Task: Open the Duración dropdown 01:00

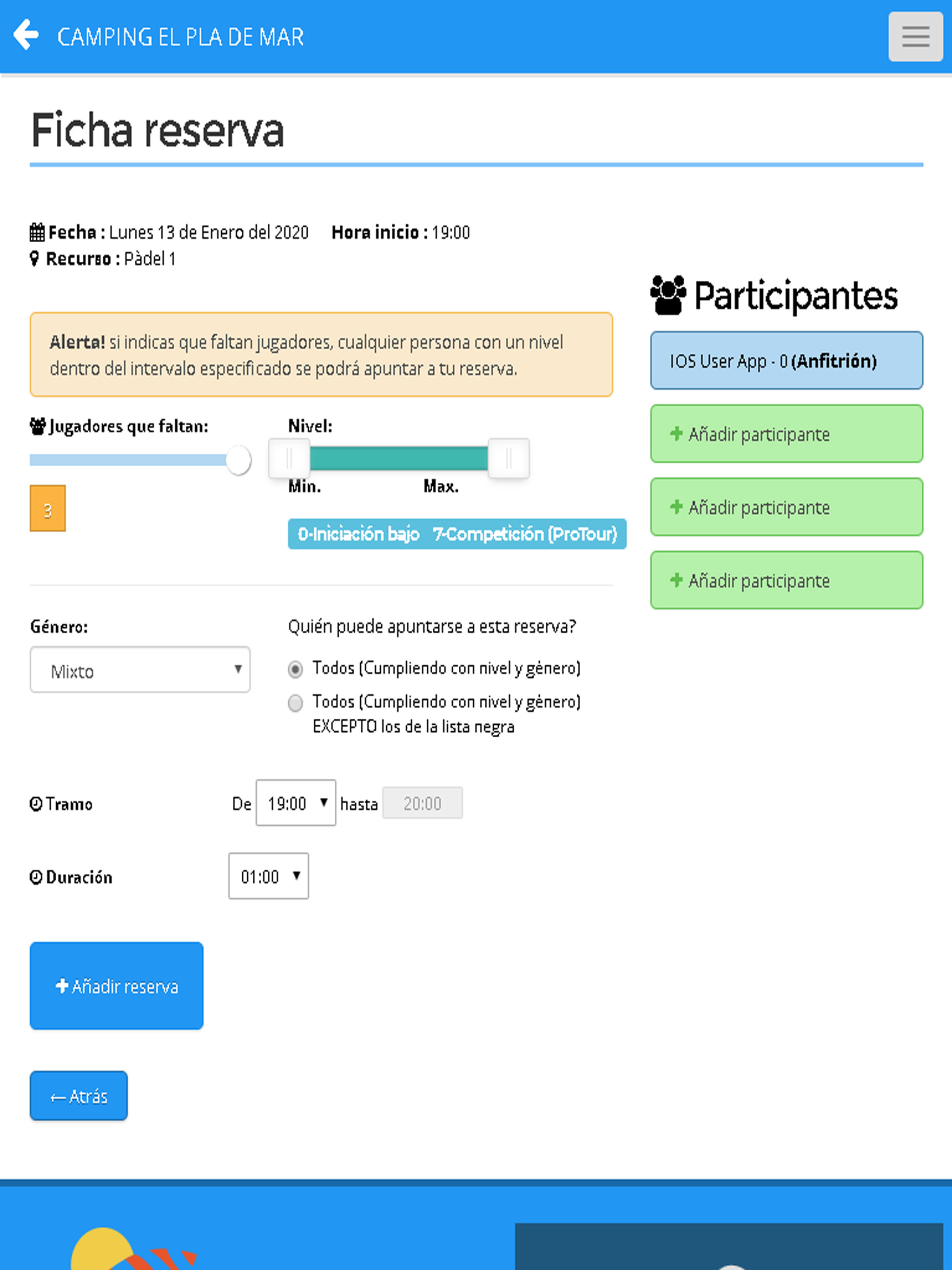Action: pos(269,876)
